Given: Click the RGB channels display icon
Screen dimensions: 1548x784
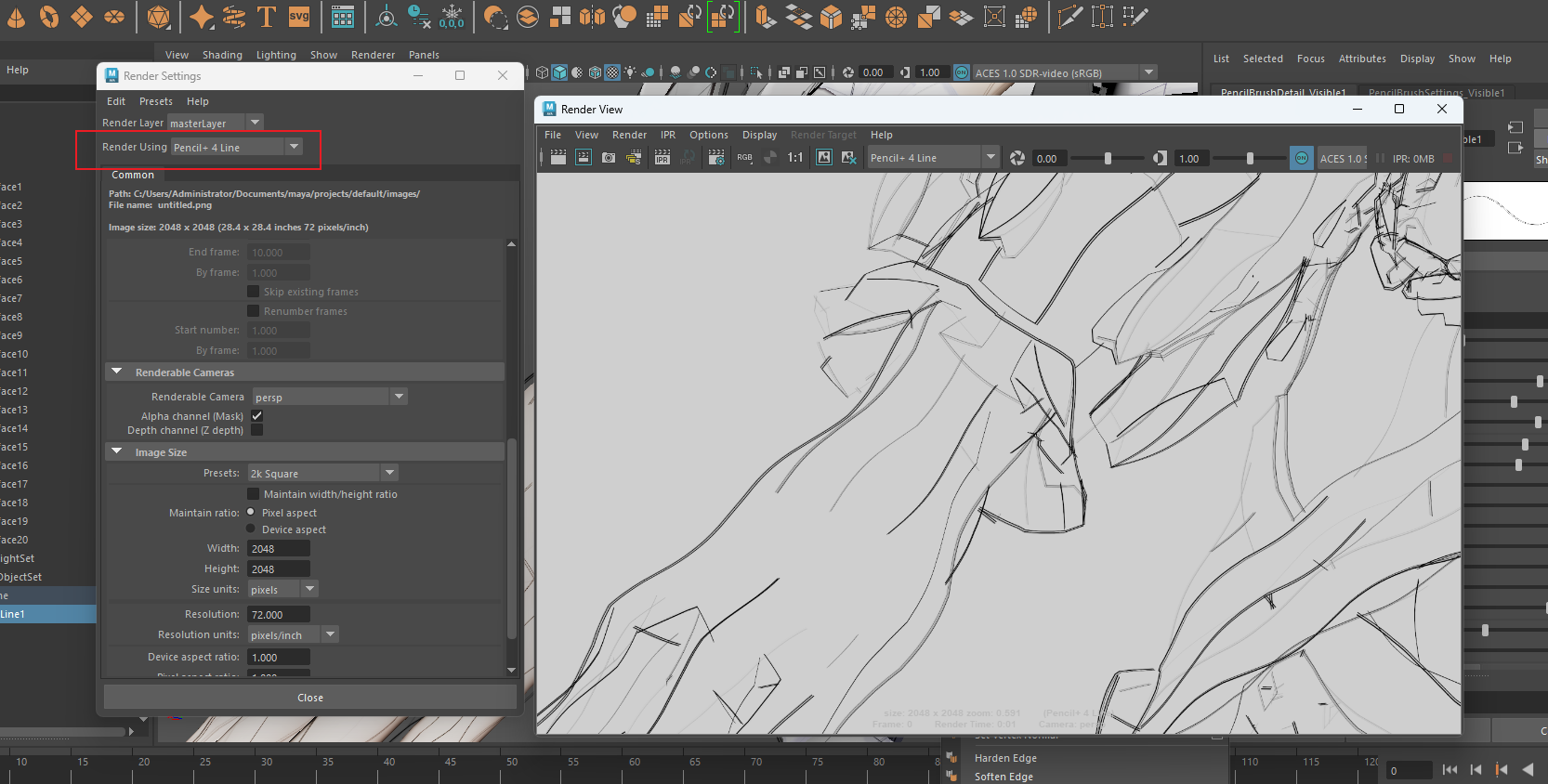Looking at the screenshot, I should coord(744,158).
